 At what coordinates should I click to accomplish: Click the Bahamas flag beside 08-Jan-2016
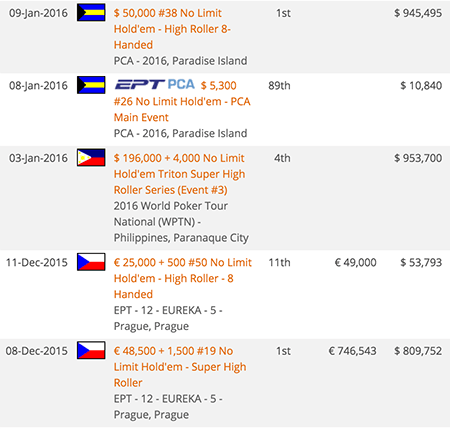pyautogui.click(x=91, y=85)
